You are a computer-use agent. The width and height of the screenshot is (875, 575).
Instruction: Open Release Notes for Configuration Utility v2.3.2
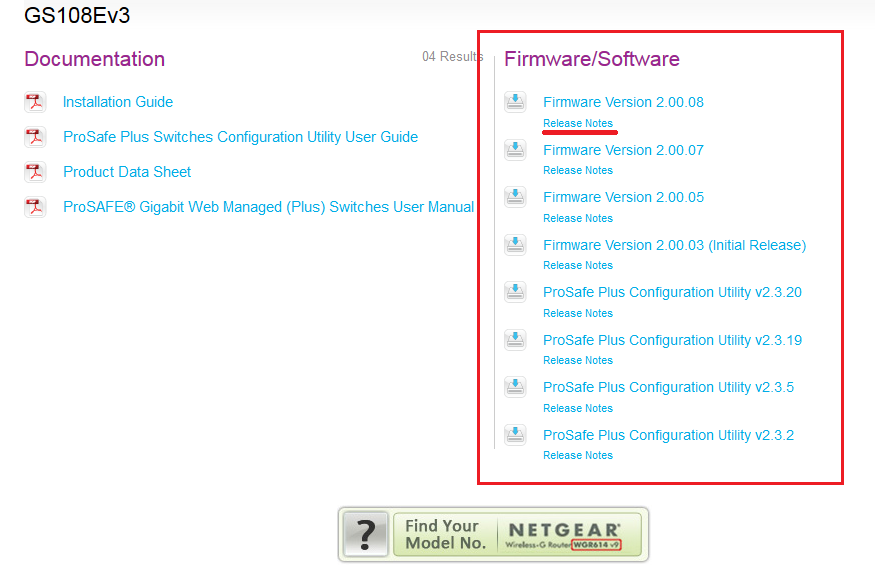click(578, 455)
